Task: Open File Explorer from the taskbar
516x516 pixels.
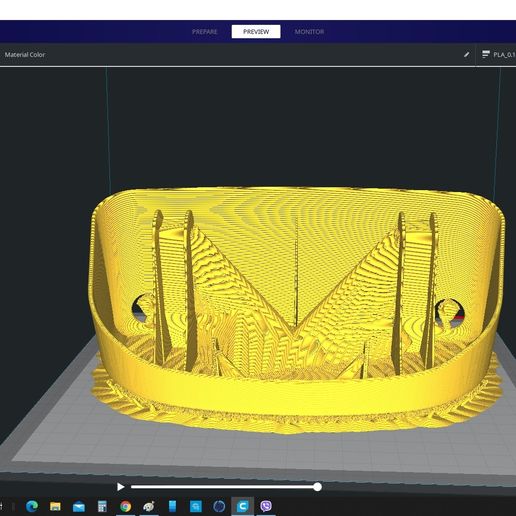Action: point(55,507)
